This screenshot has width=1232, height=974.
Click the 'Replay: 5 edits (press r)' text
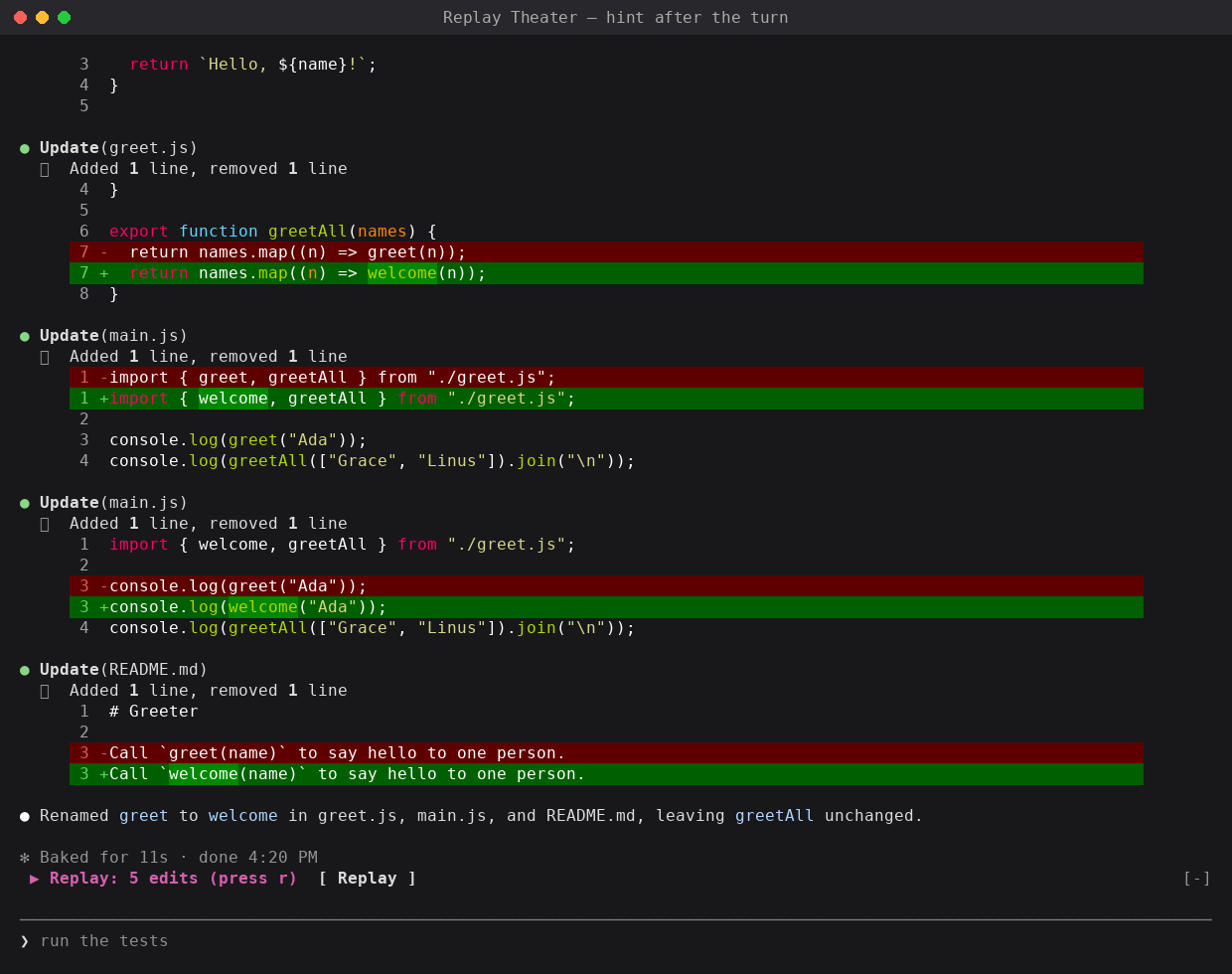pyautogui.click(x=174, y=879)
